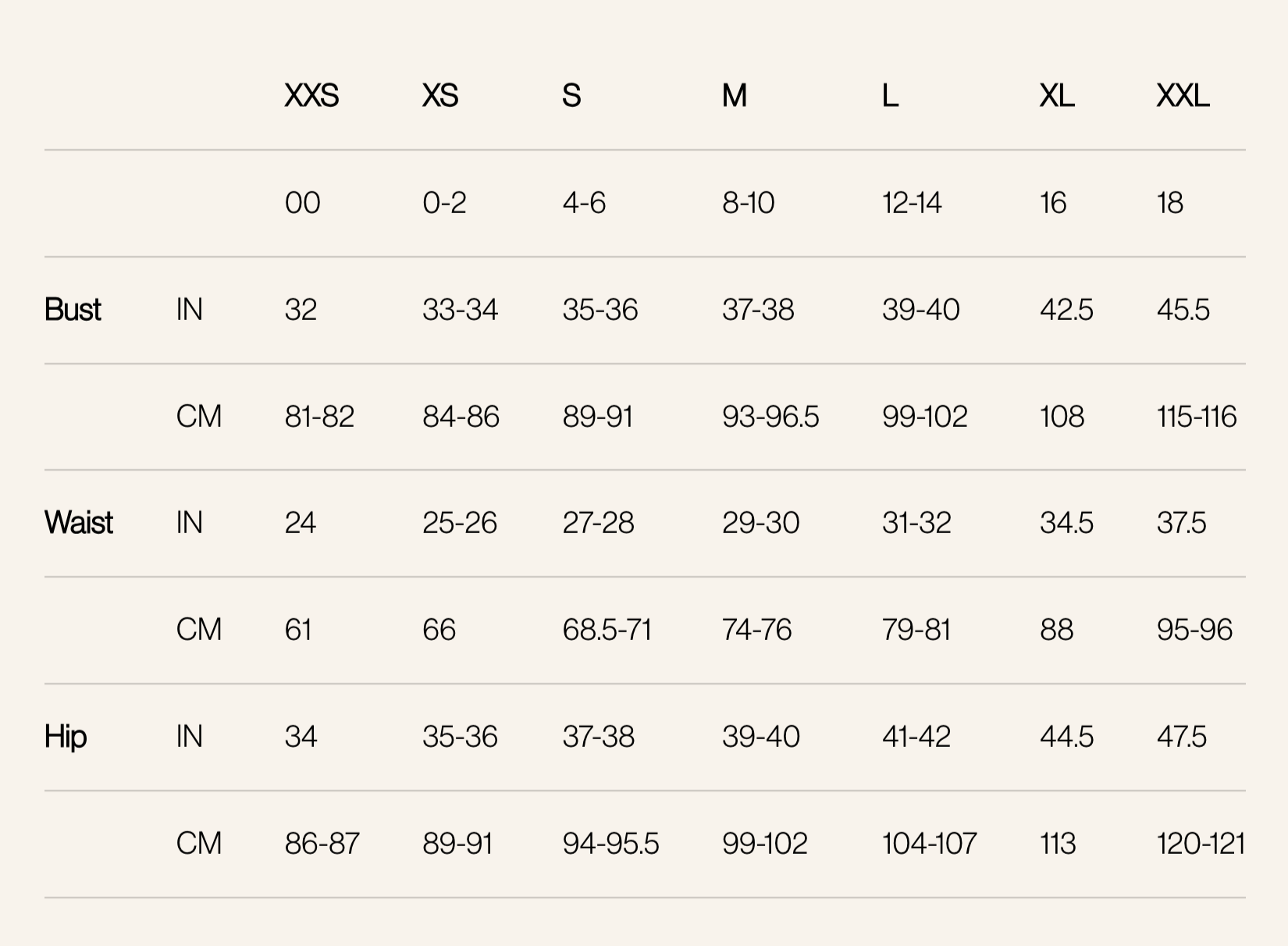Click numeric size 18 under XXL
Viewport: 1288px width, 946px height.
pos(1169,203)
